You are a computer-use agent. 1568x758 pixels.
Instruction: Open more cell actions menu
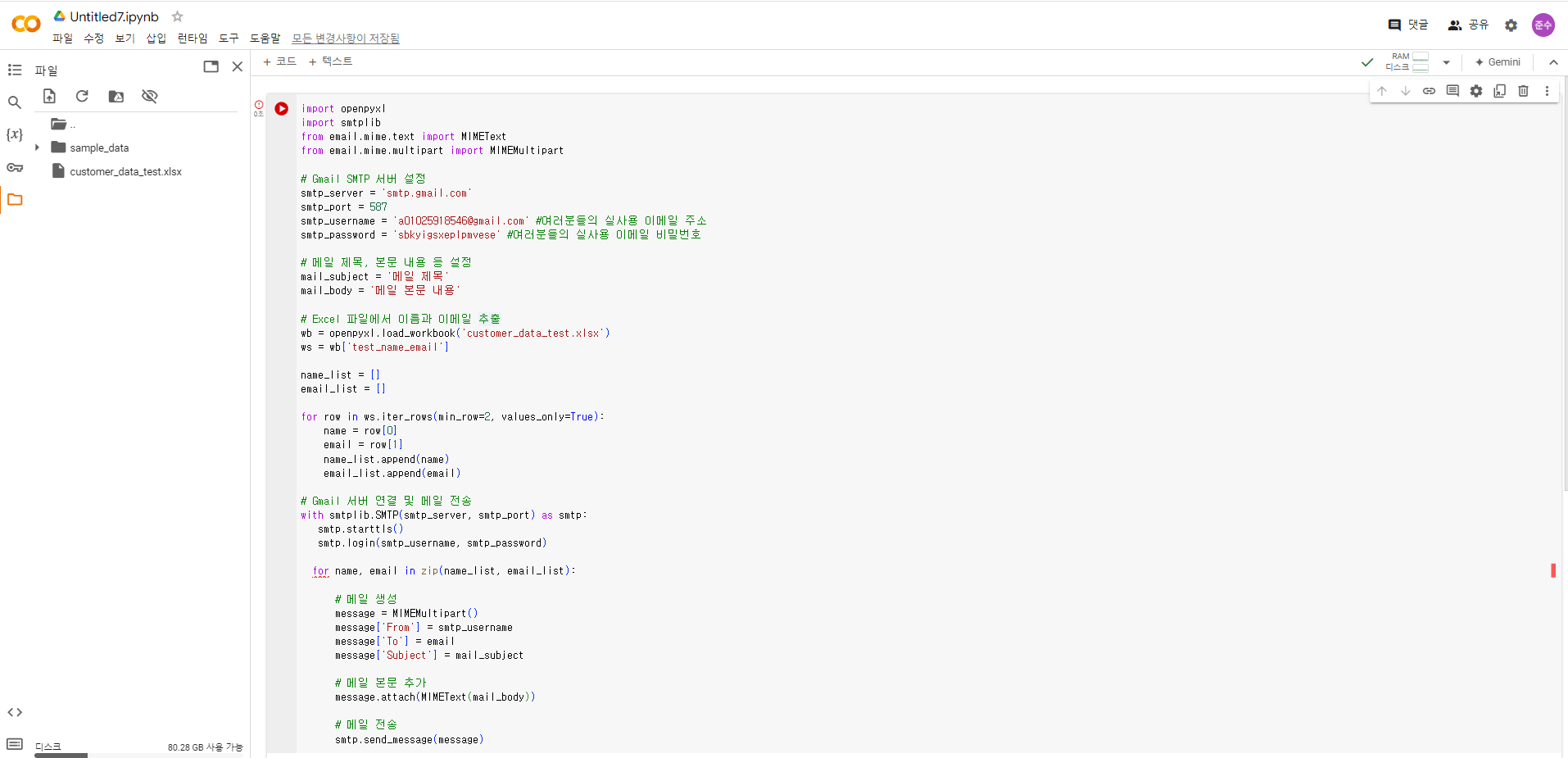1547,91
